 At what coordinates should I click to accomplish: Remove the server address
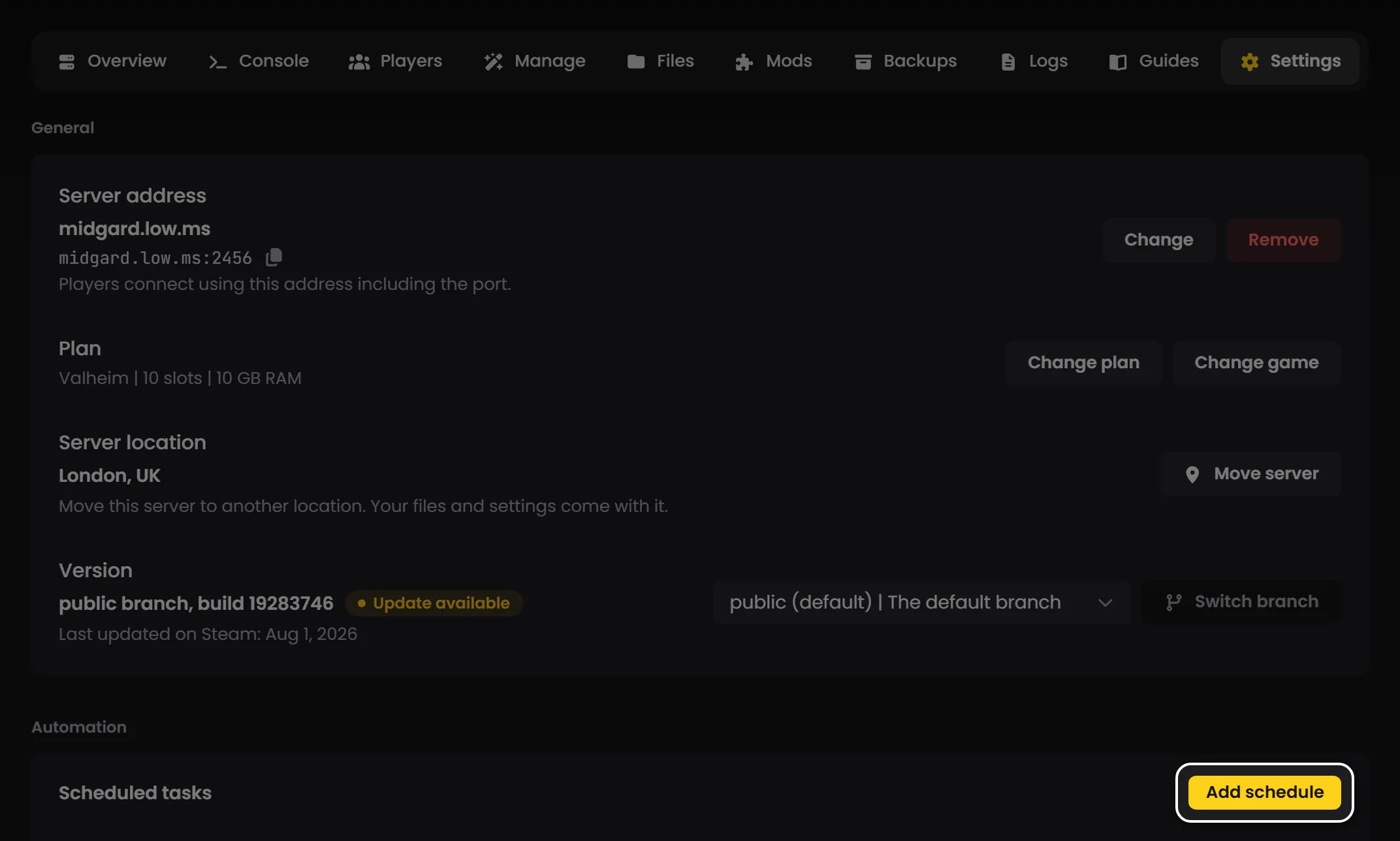point(1283,240)
